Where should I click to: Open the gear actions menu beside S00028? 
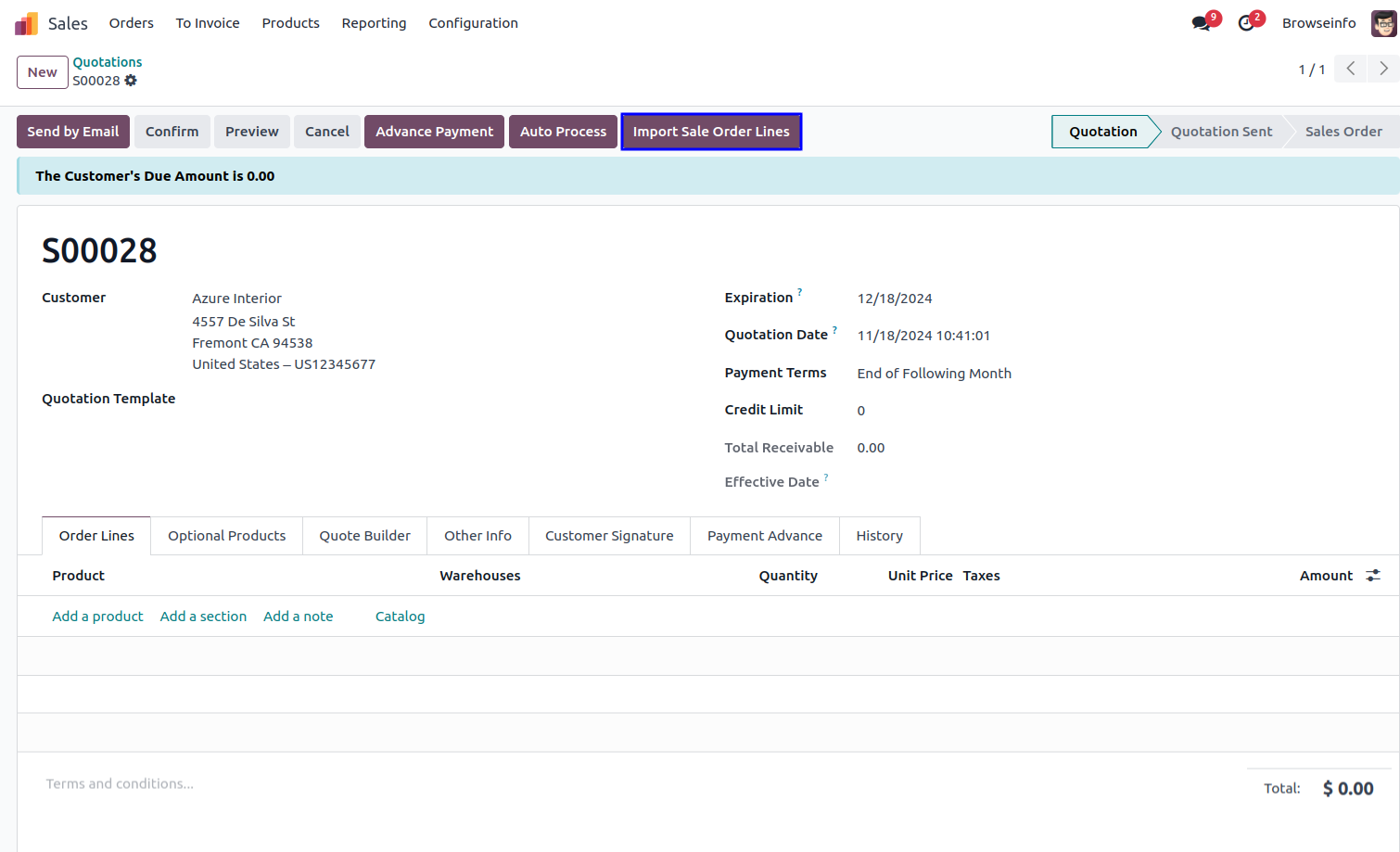coord(131,81)
